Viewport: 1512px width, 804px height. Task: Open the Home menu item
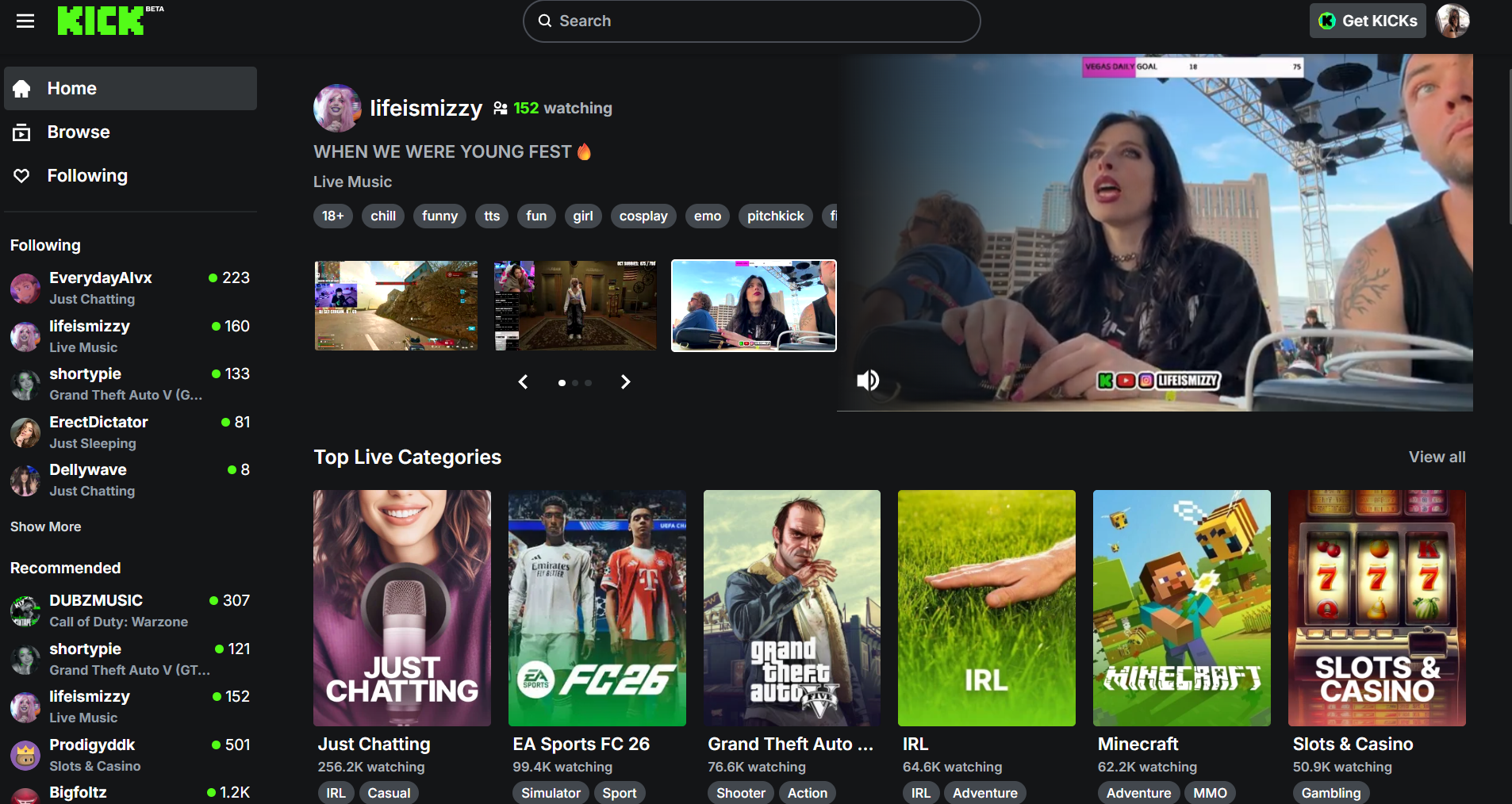tap(130, 89)
